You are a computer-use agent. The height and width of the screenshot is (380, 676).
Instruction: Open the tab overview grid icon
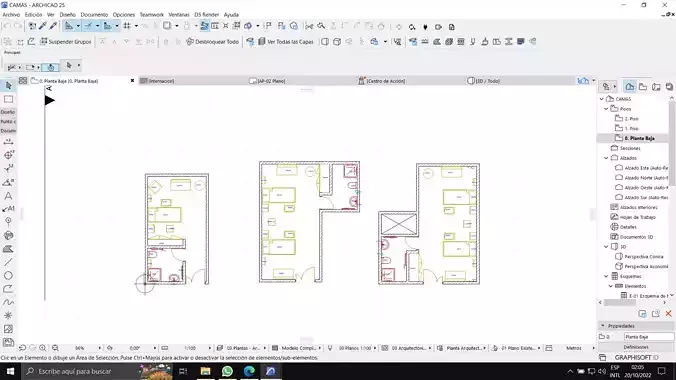pos(23,81)
